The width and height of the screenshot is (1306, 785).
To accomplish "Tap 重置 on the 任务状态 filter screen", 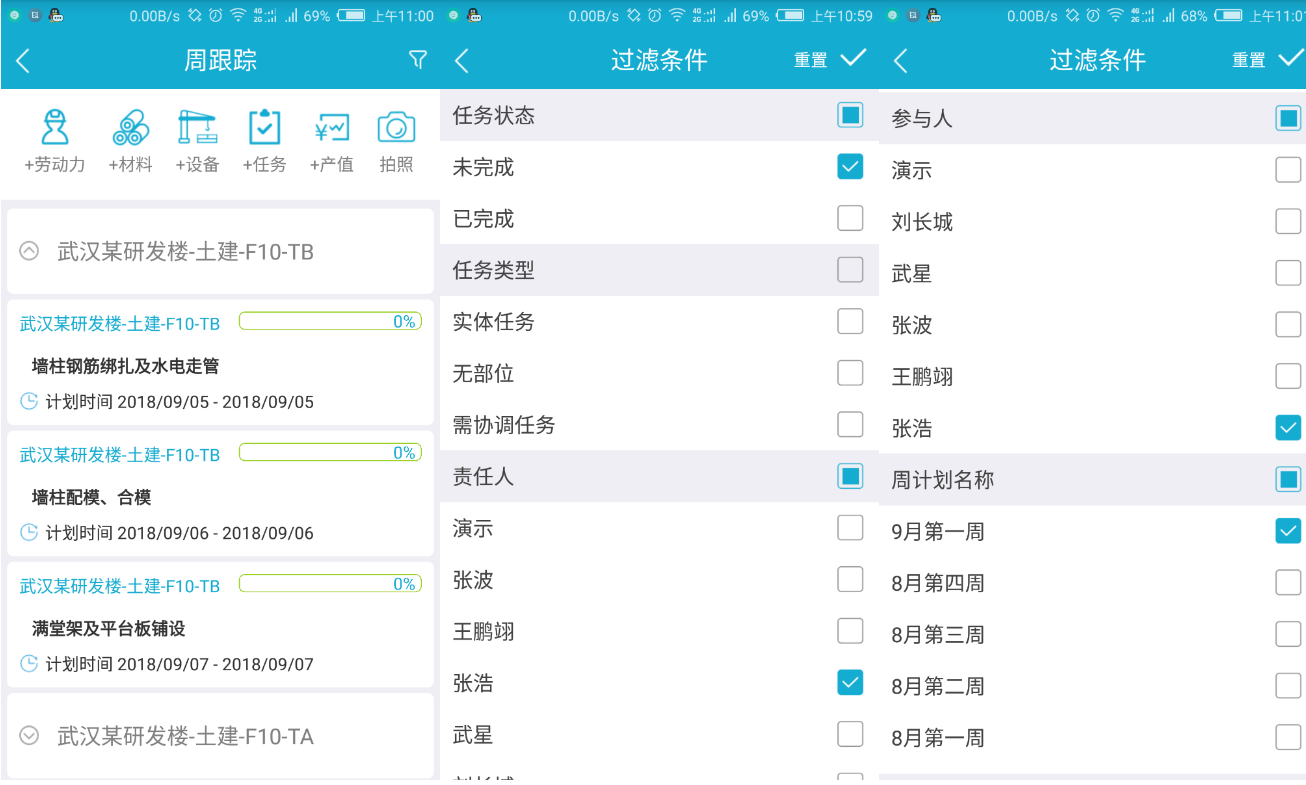I will pyautogui.click(x=811, y=61).
